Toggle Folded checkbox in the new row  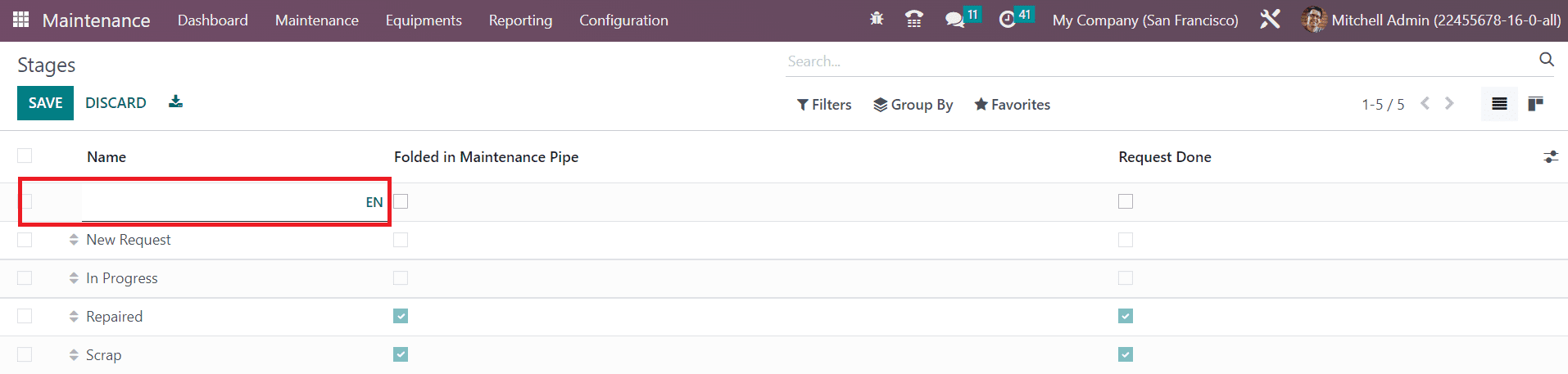[401, 201]
